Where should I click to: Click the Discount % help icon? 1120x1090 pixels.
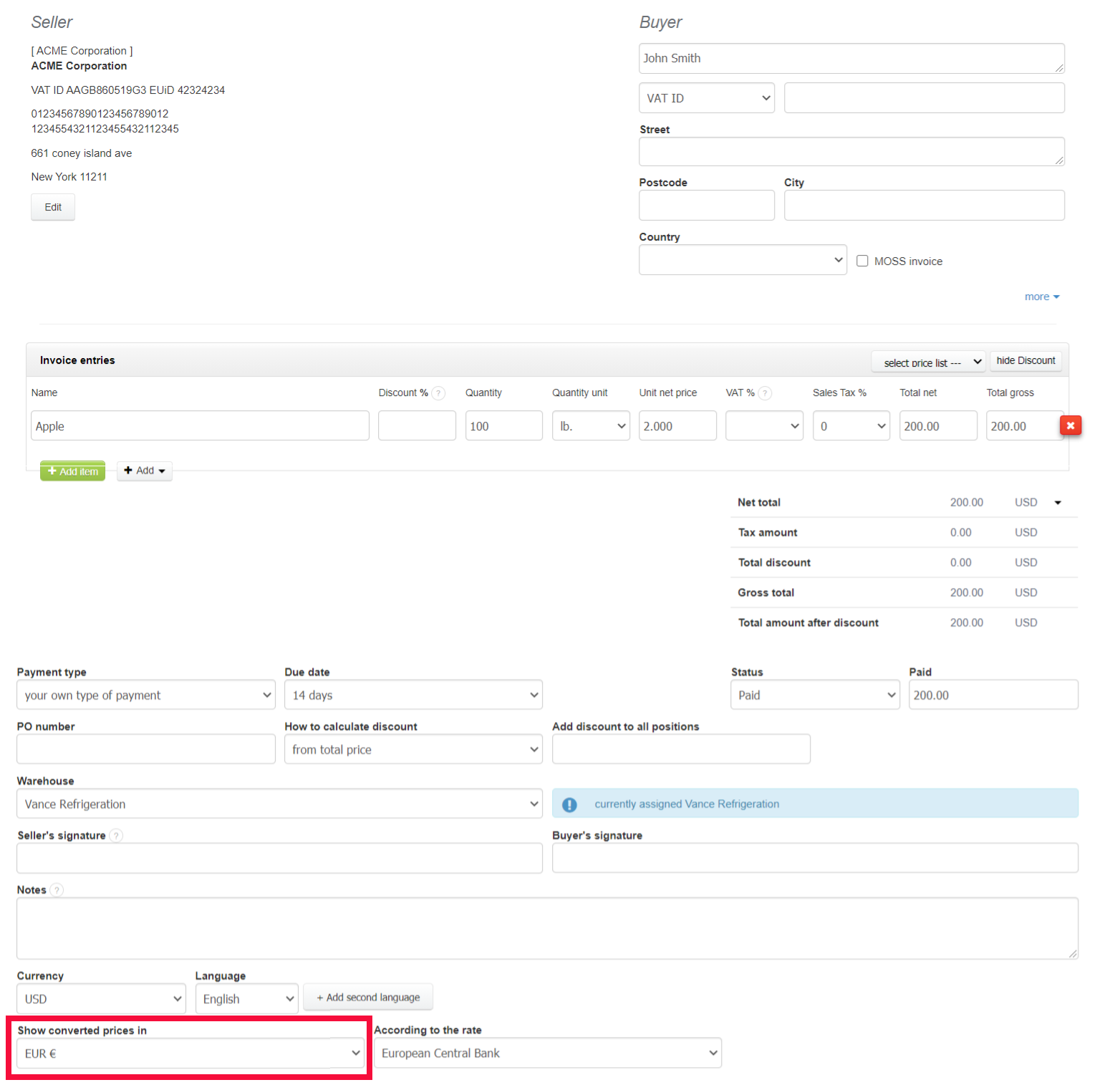(438, 393)
